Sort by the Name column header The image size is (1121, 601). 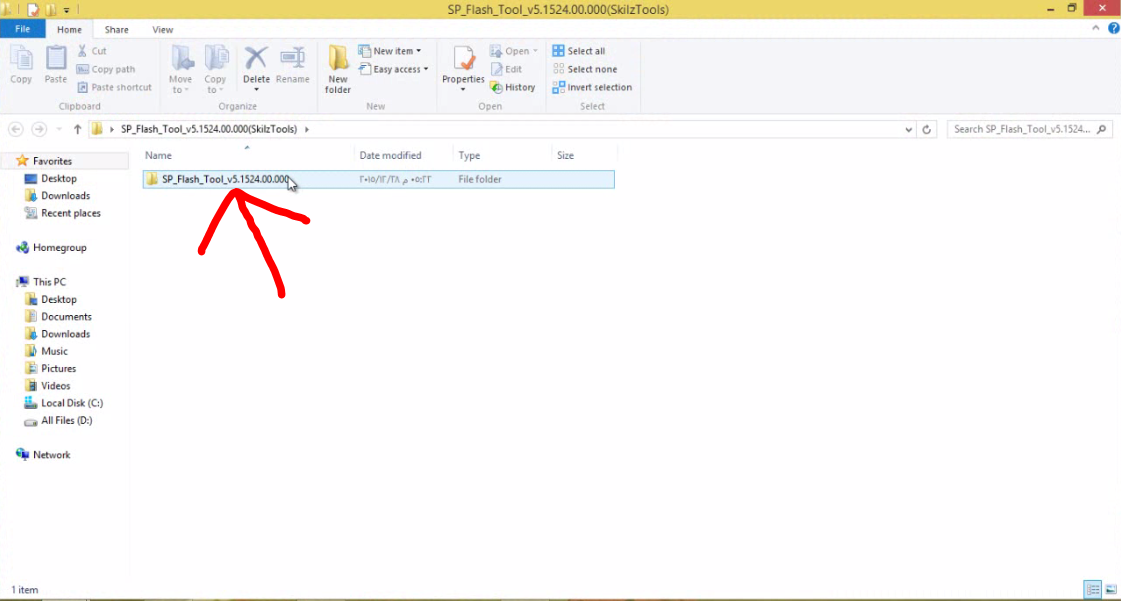coord(247,155)
